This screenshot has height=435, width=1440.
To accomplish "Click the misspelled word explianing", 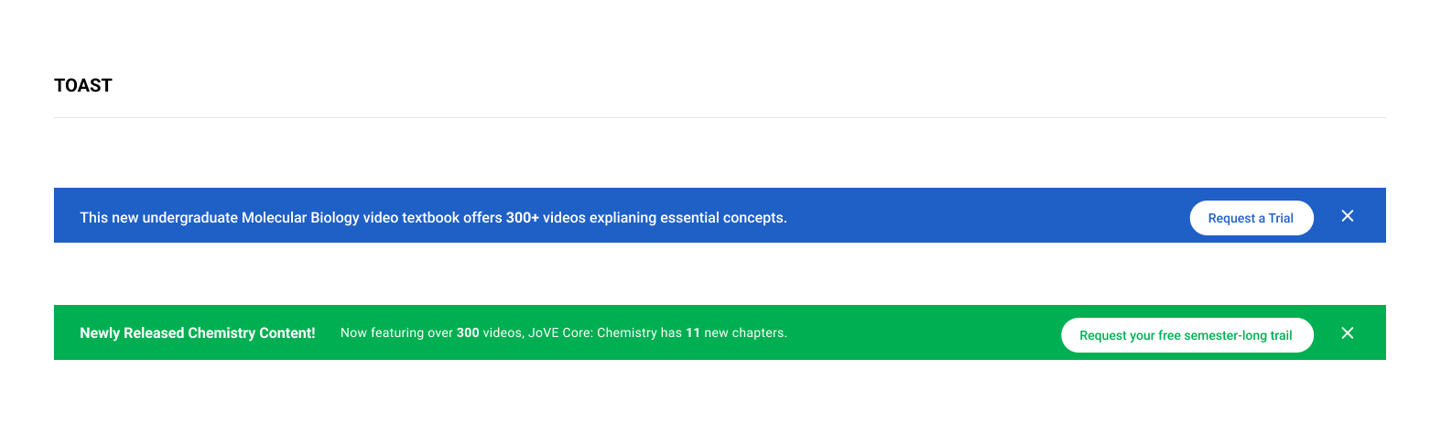I will (630, 218).
